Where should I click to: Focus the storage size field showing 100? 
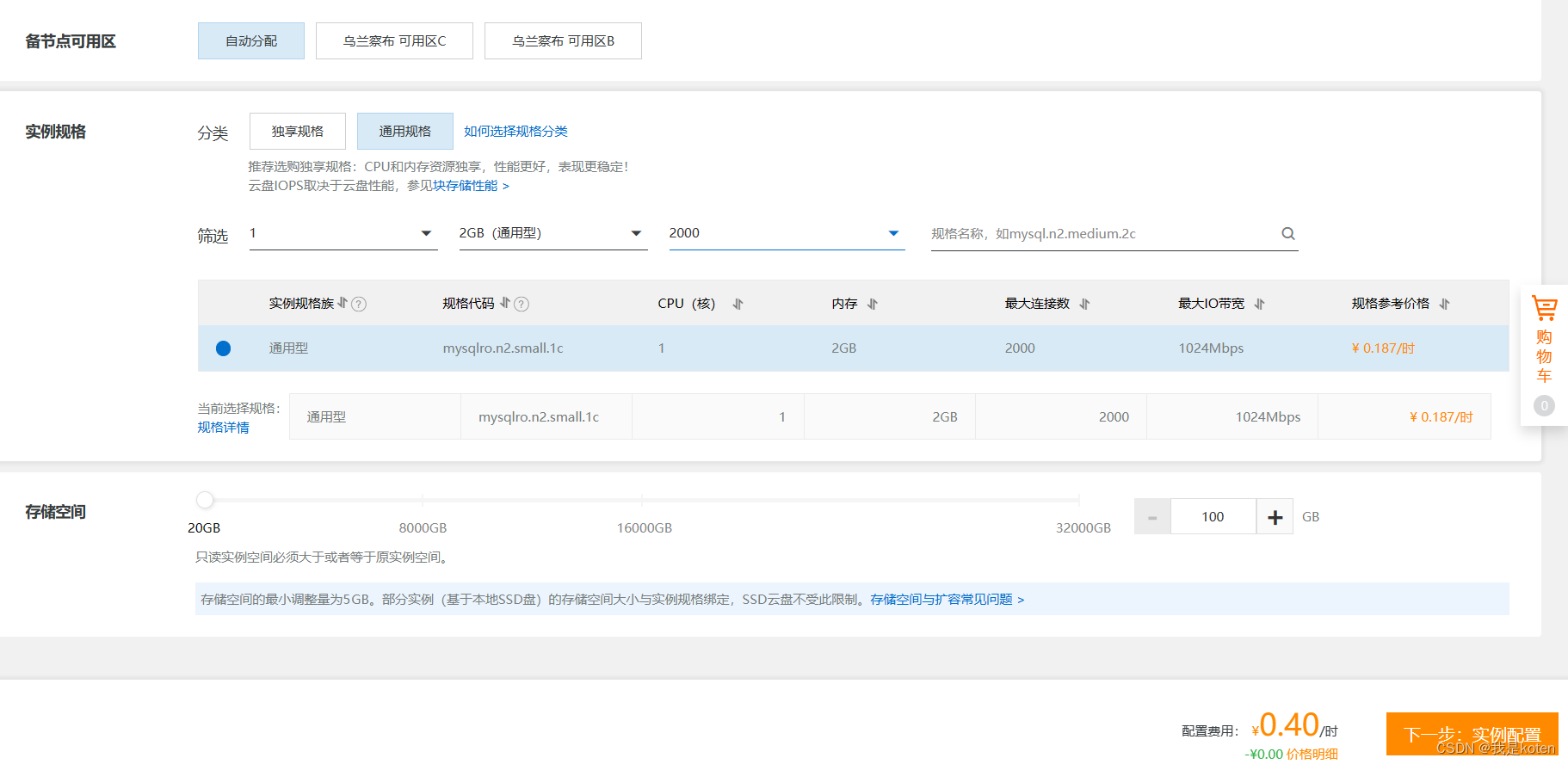[1213, 517]
